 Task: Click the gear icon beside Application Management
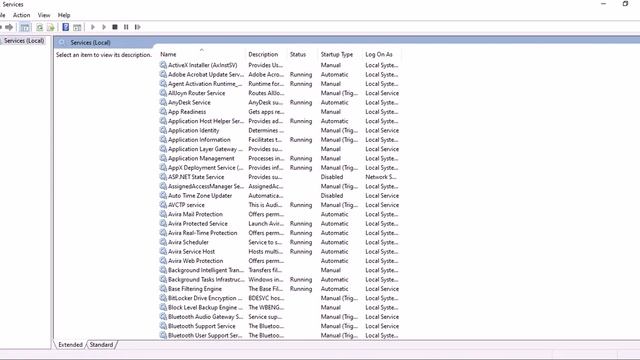point(163,158)
